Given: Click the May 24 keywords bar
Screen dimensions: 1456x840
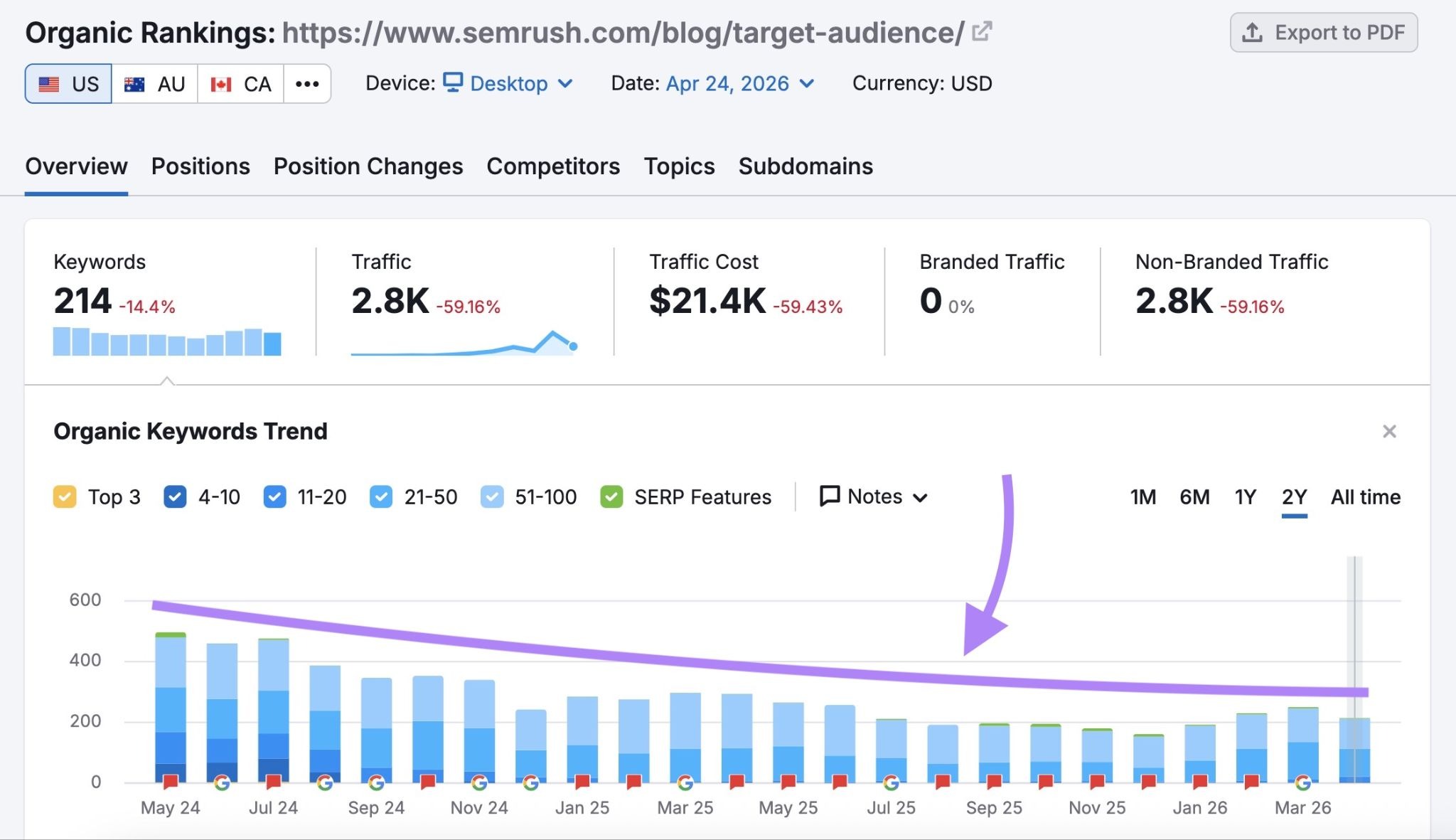Looking at the screenshot, I should point(171,707).
